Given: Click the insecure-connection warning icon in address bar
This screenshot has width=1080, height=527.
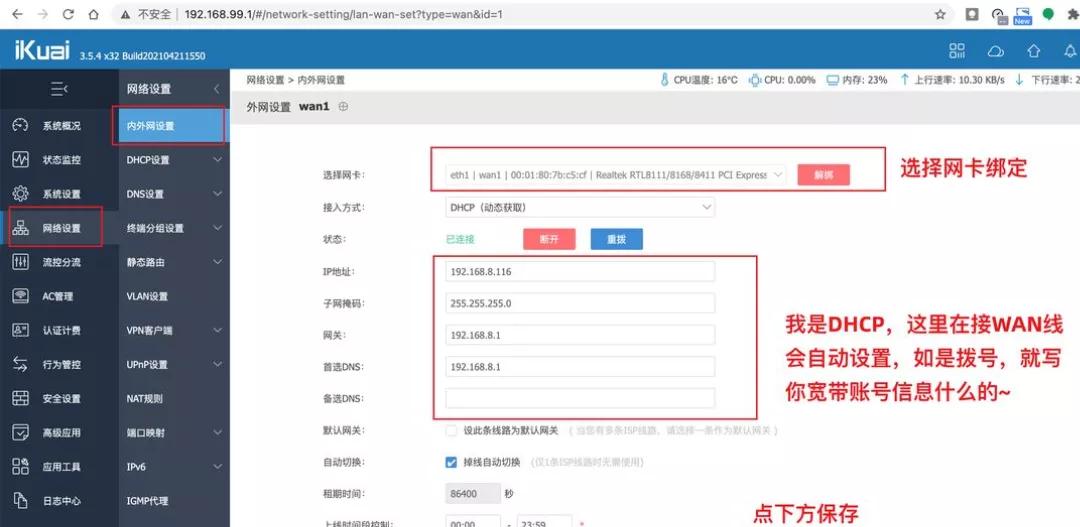Looking at the screenshot, I should point(125,14).
